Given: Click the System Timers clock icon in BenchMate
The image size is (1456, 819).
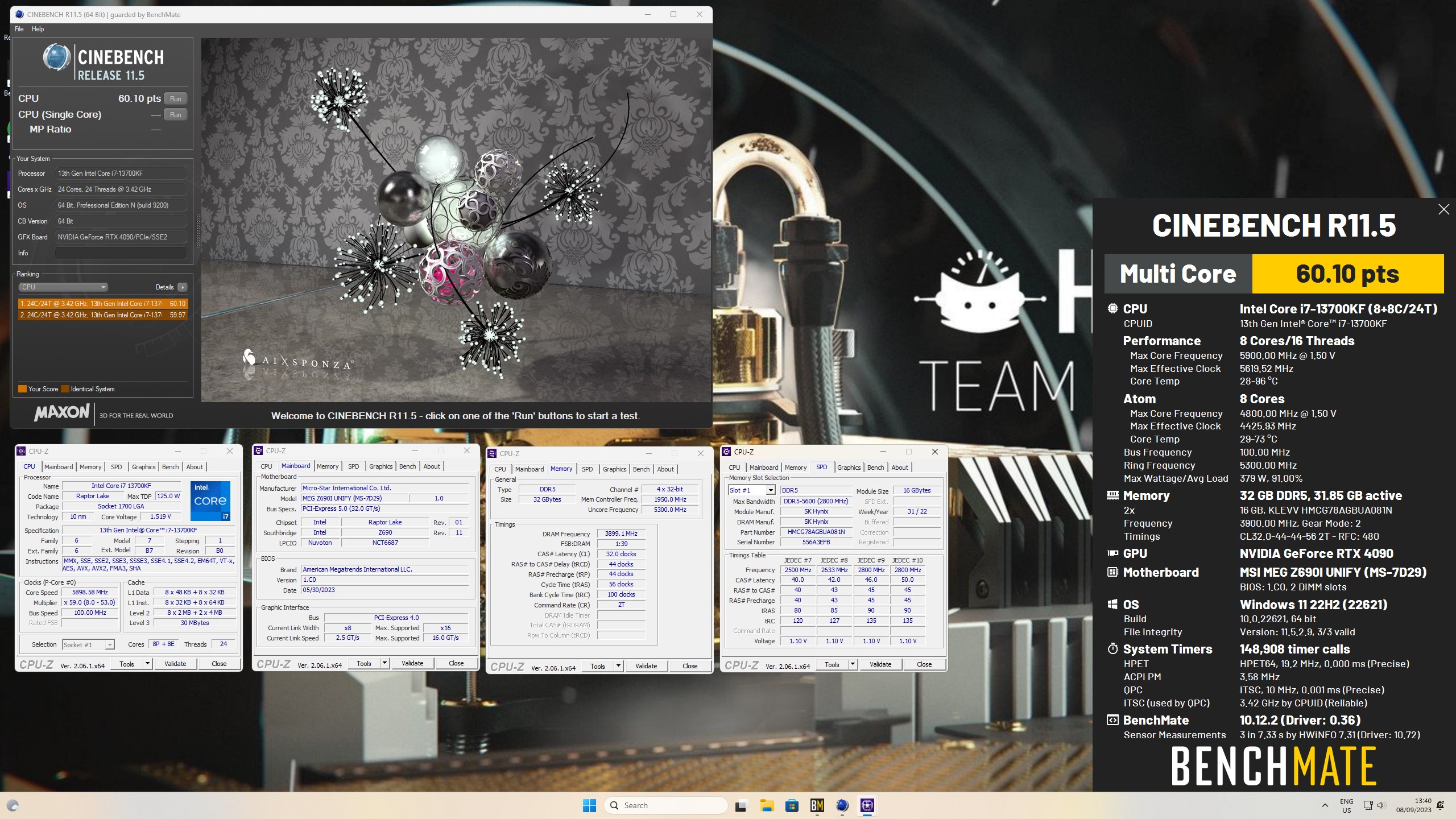Looking at the screenshot, I should tap(1112, 649).
